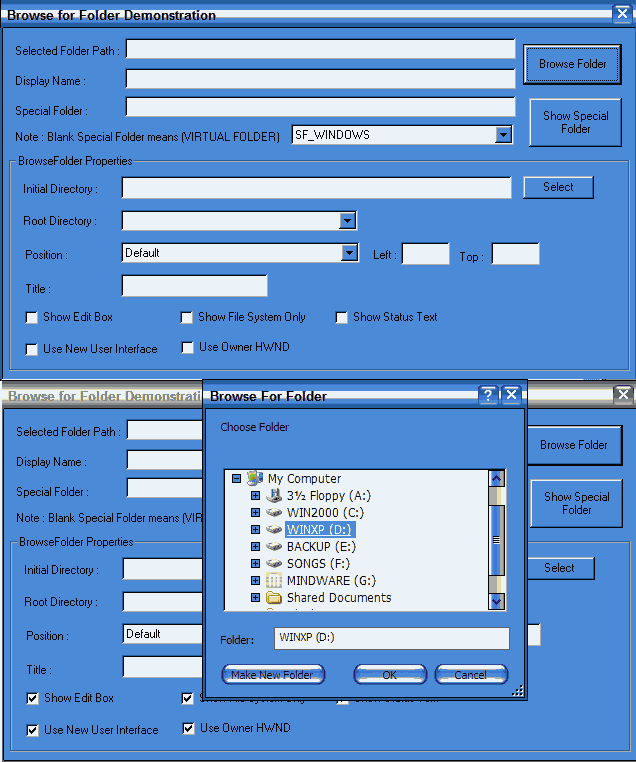Enable the unchecked Show Status Text checkbox

(342, 317)
